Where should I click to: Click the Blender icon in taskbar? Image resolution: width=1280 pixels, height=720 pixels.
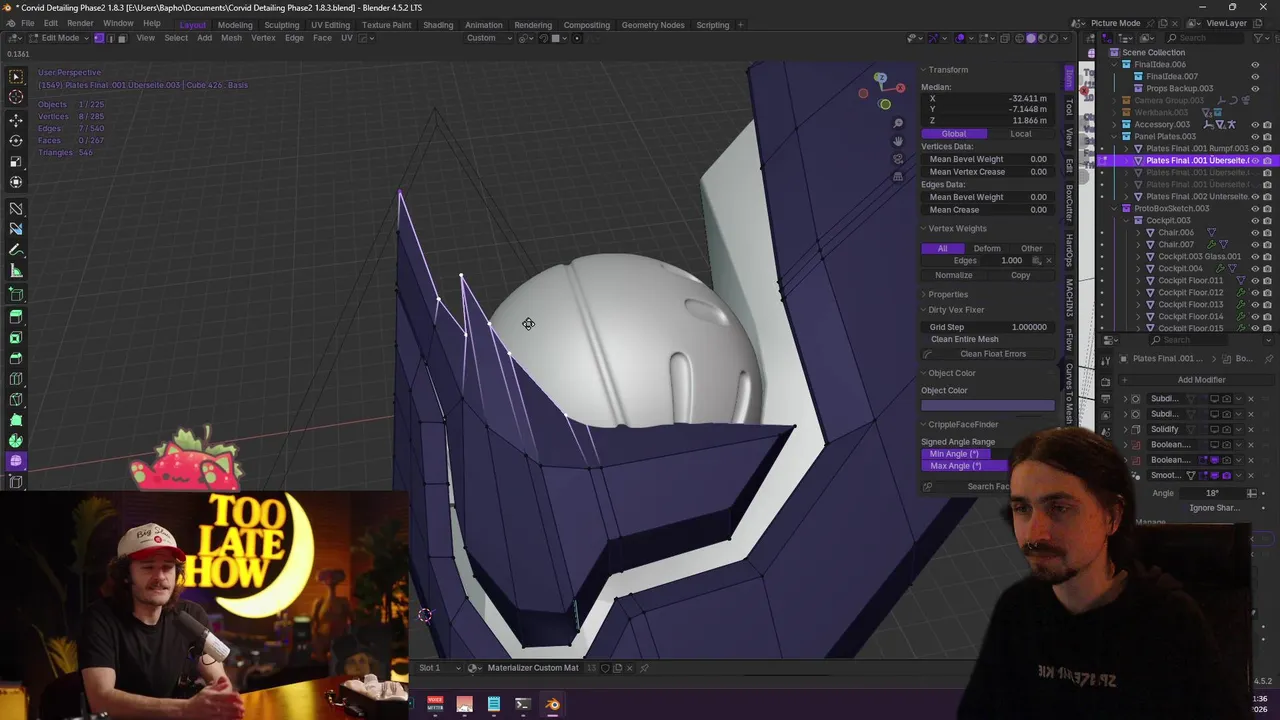pyautogui.click(x=552, y=705)
